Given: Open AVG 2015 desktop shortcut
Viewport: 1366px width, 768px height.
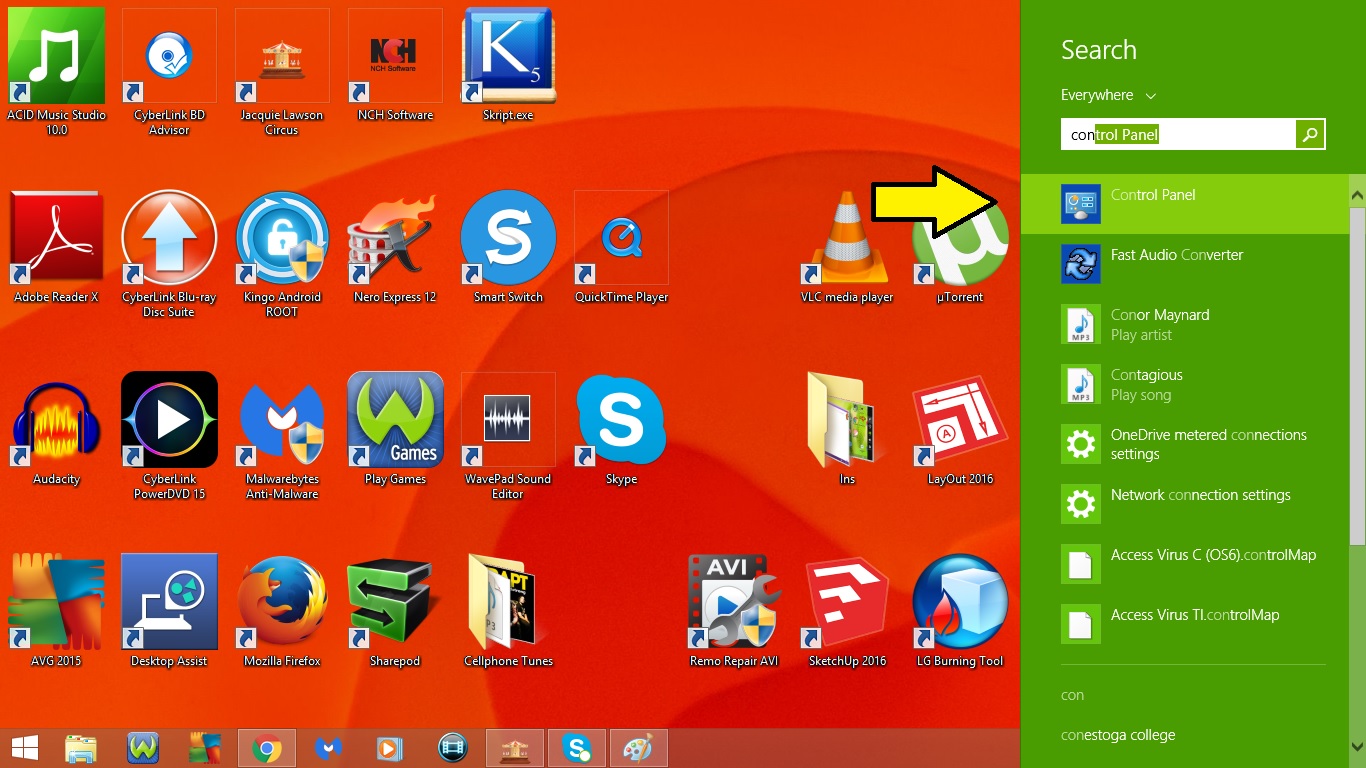Looking at the screenshot, I should coord(56,602).
